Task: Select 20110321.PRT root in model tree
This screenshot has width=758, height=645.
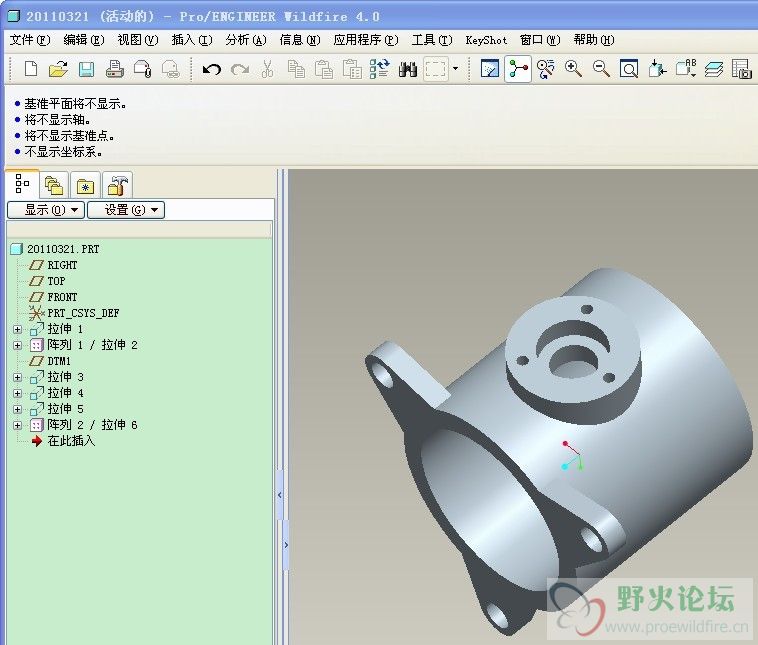Action: pyautogui.click(x=55, y=249)
